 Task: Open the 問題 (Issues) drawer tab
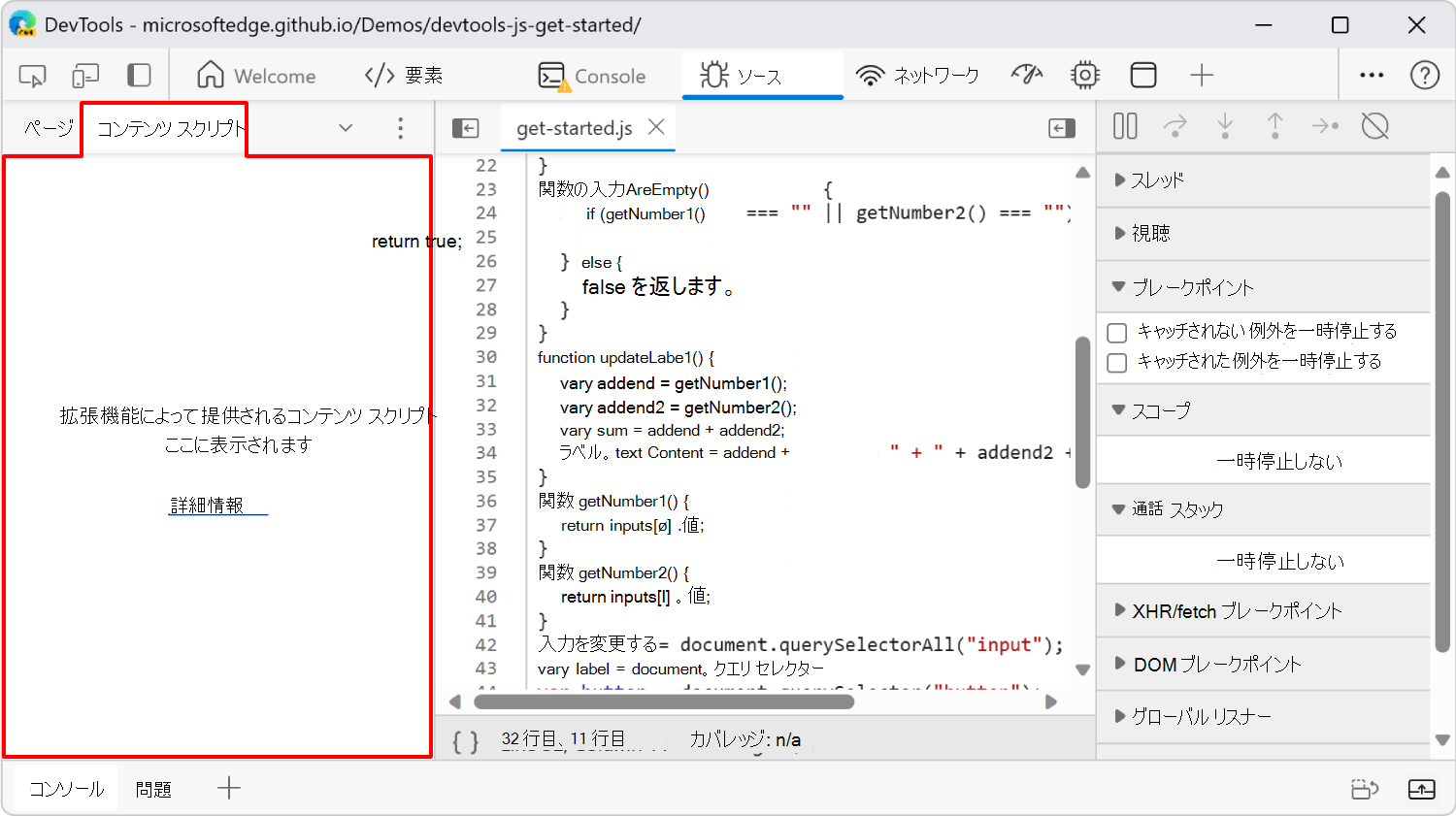click(x=153, y=789)
